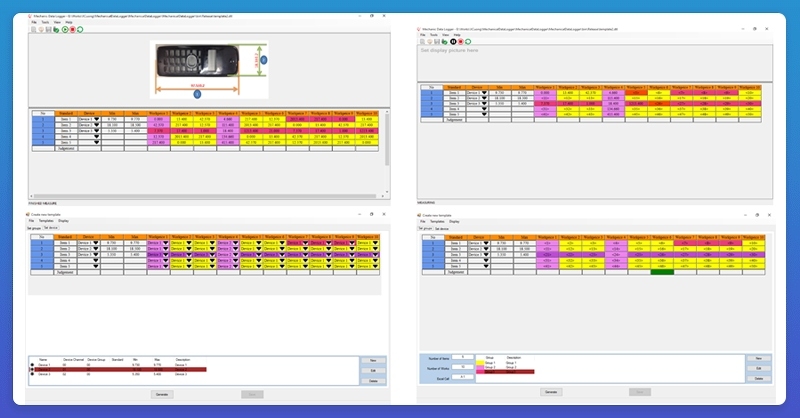The height and width of the screenshot is (418, 800).
Task: Click Edit button beside device list
Action: [x=373, y=371]
